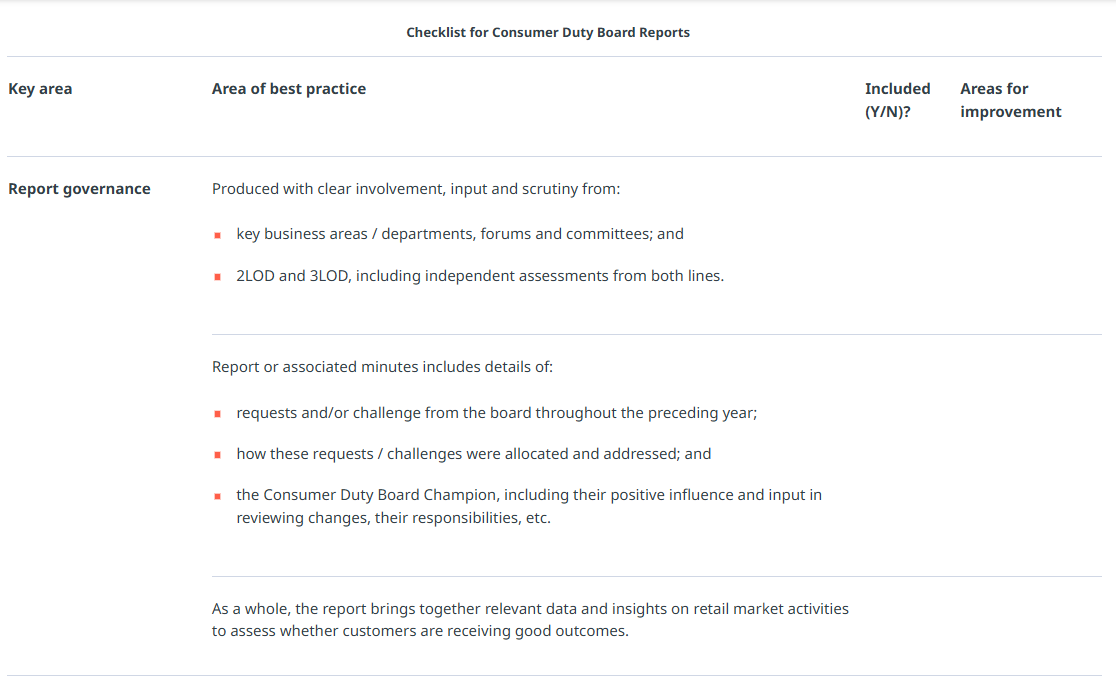Click 'Produced with clear involvement' text line

coord(416,189)
